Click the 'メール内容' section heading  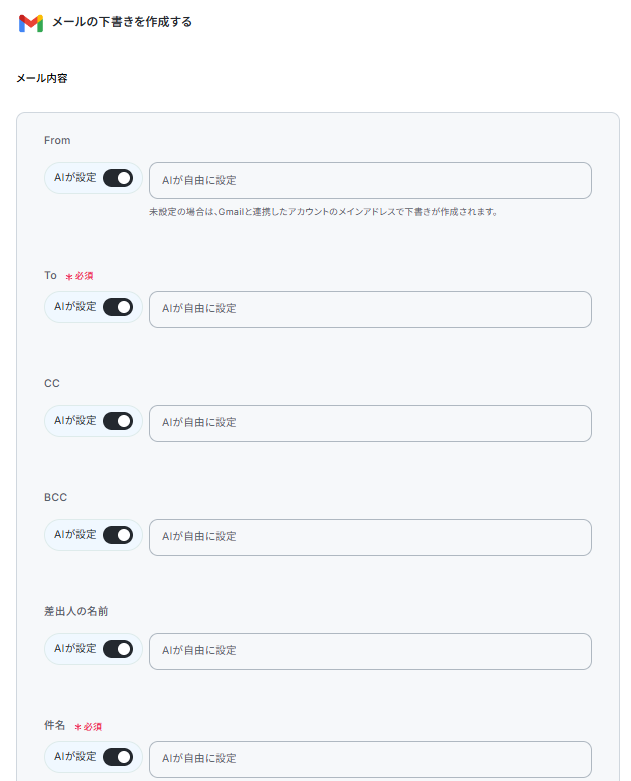point(42,78)
